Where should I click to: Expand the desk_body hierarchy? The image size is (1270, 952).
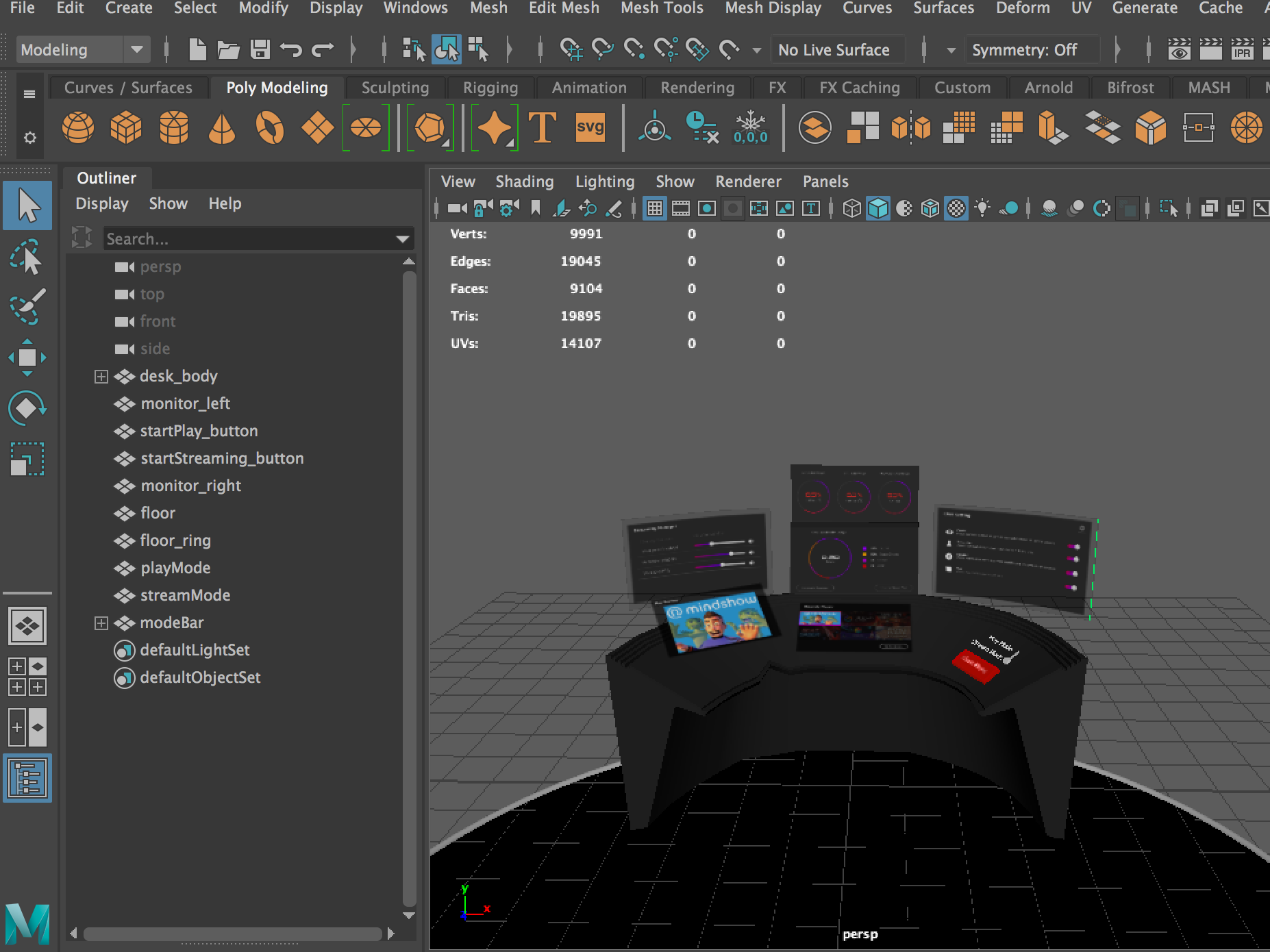(101, 377)
